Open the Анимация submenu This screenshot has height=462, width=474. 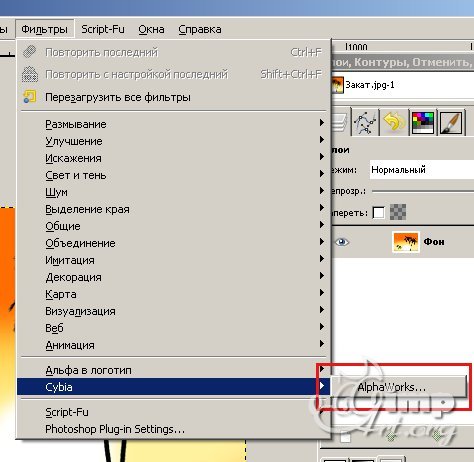pos(173,345)
